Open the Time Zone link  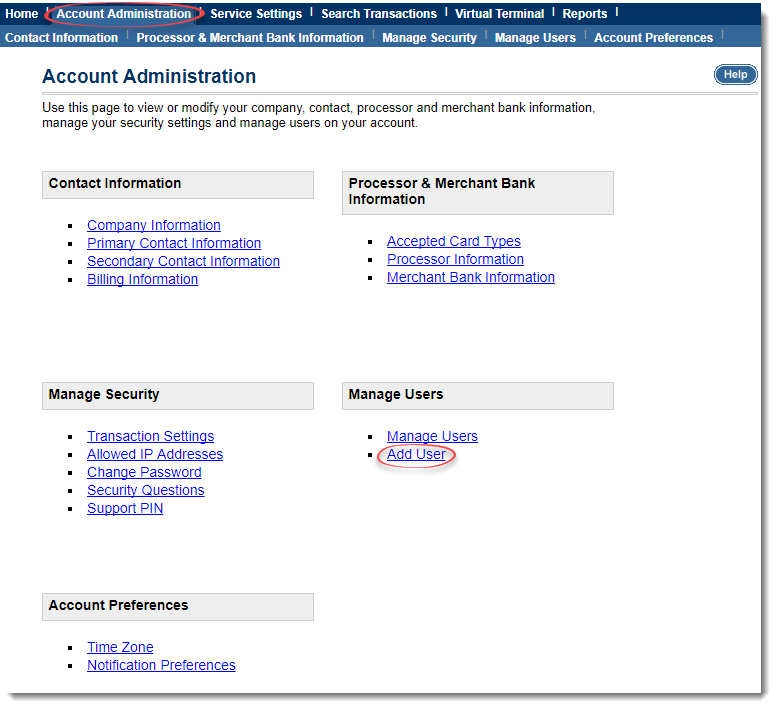point(120,648)
